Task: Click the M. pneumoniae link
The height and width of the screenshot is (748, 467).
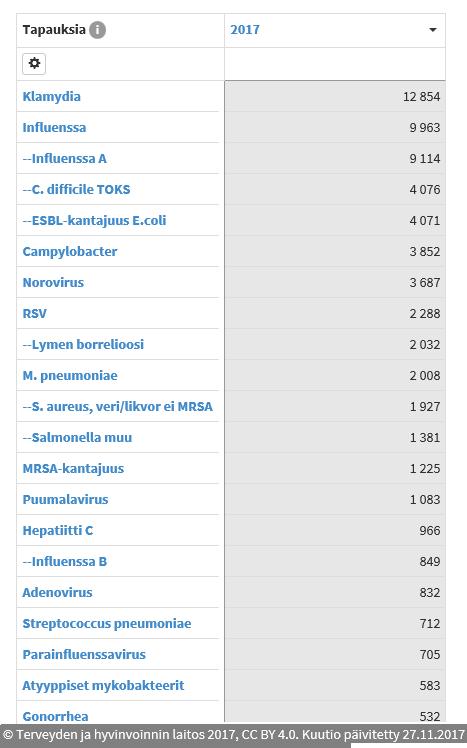Action: tap(70, 375)
